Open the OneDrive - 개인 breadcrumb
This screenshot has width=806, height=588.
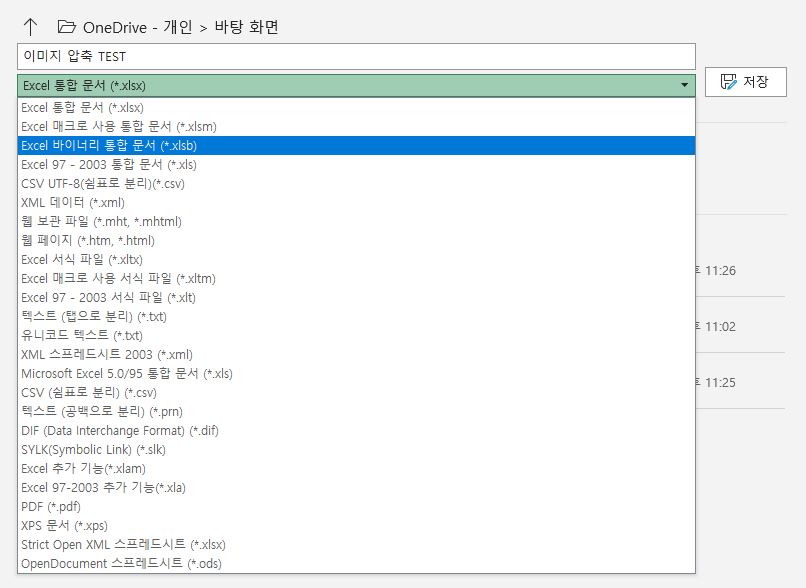click(138, 27)
